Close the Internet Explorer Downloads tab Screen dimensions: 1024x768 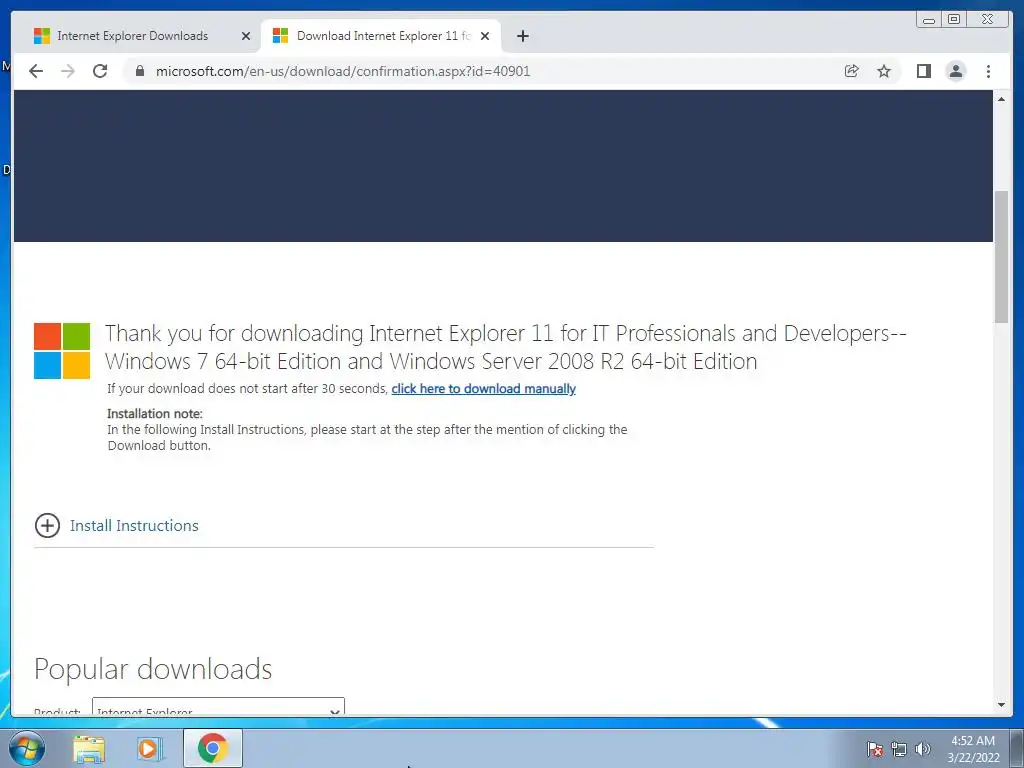coord(246,36)
